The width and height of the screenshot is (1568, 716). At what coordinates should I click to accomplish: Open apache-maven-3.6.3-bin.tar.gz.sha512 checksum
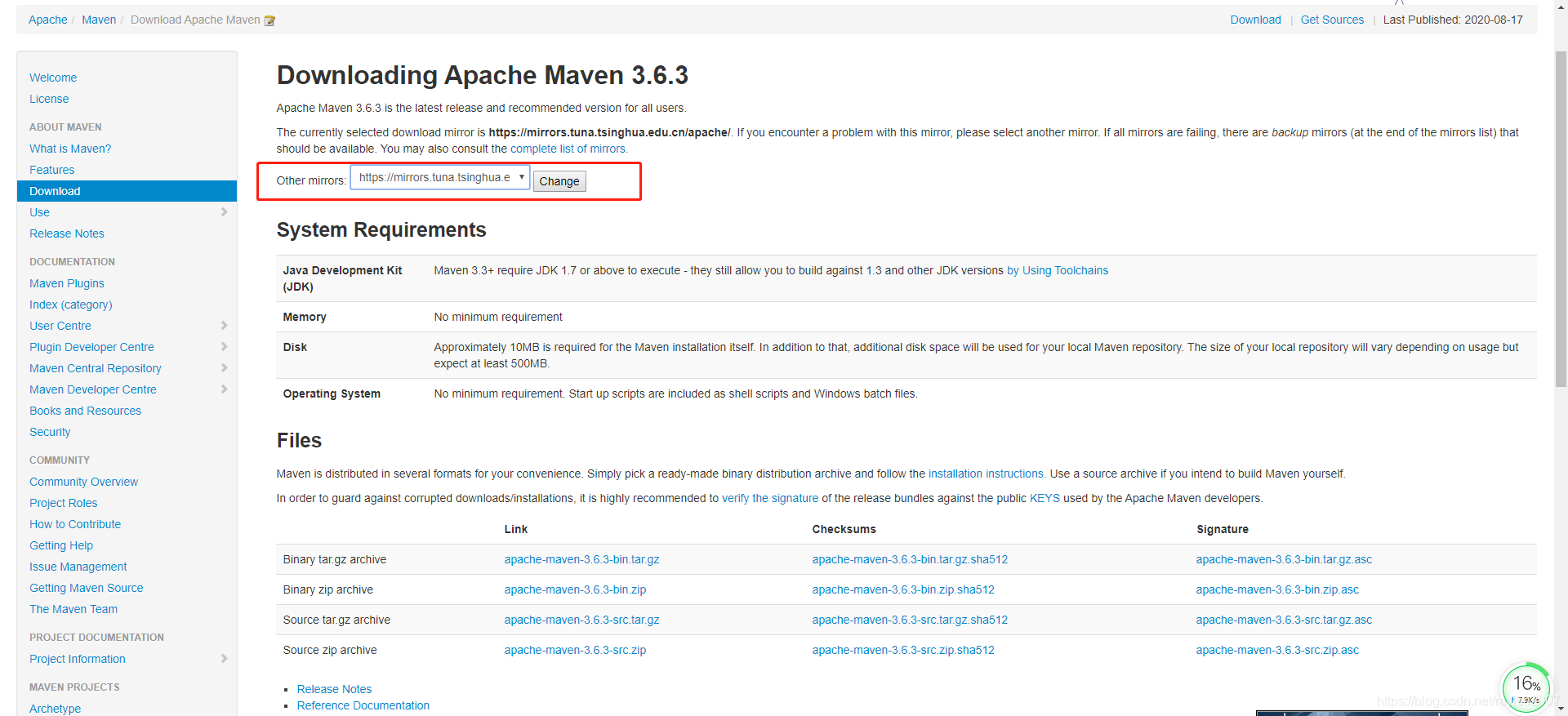pos(910,559)
